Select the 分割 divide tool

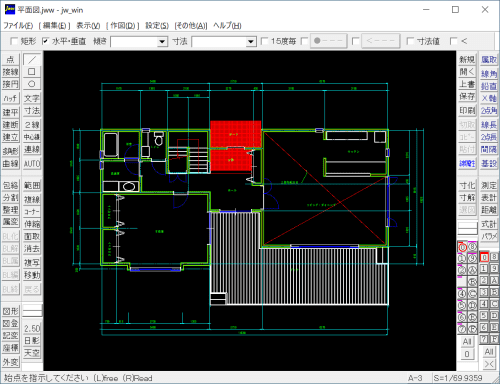point(11,198)
